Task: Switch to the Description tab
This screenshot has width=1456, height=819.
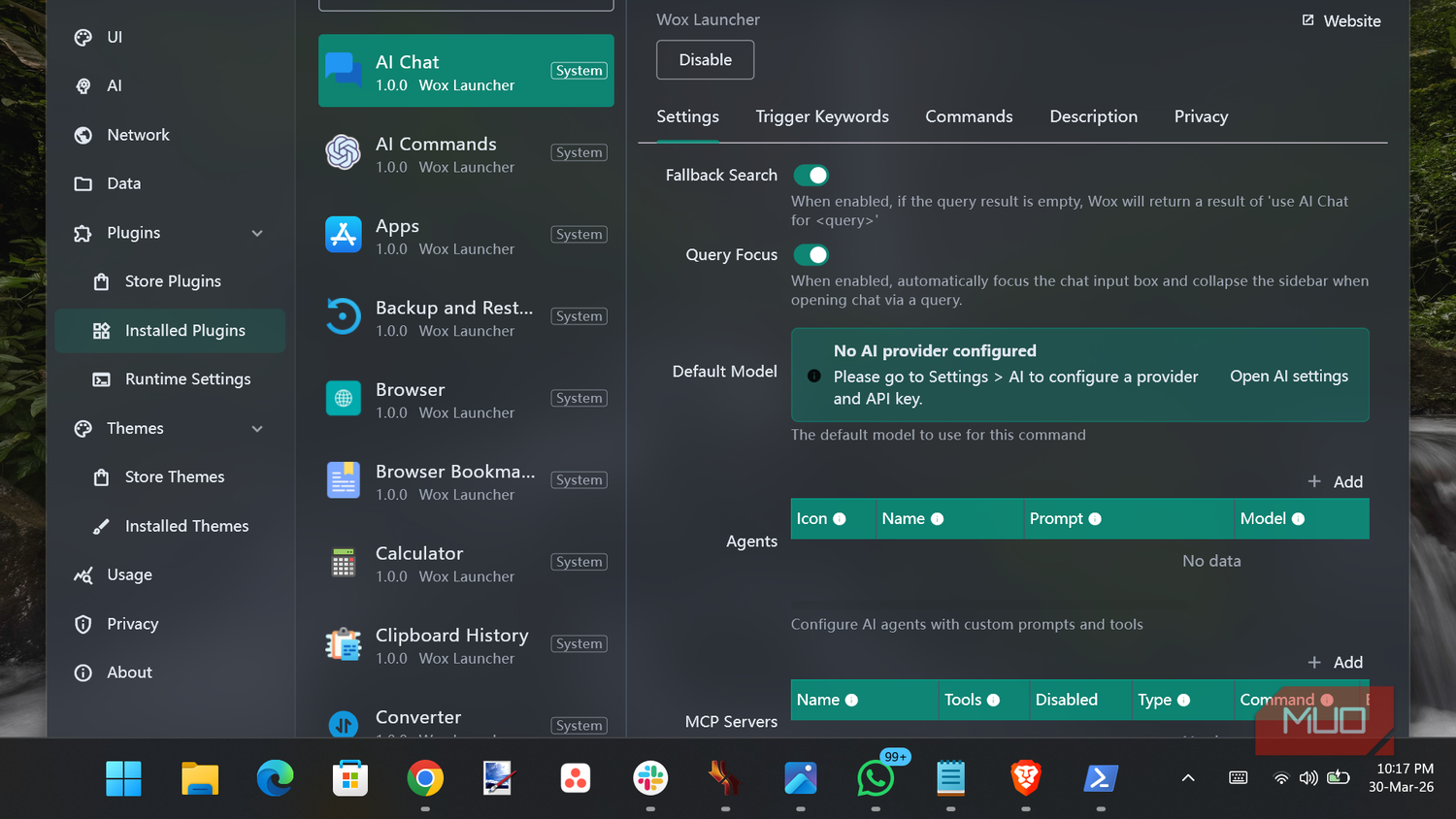Action: tap(1093, 116)
